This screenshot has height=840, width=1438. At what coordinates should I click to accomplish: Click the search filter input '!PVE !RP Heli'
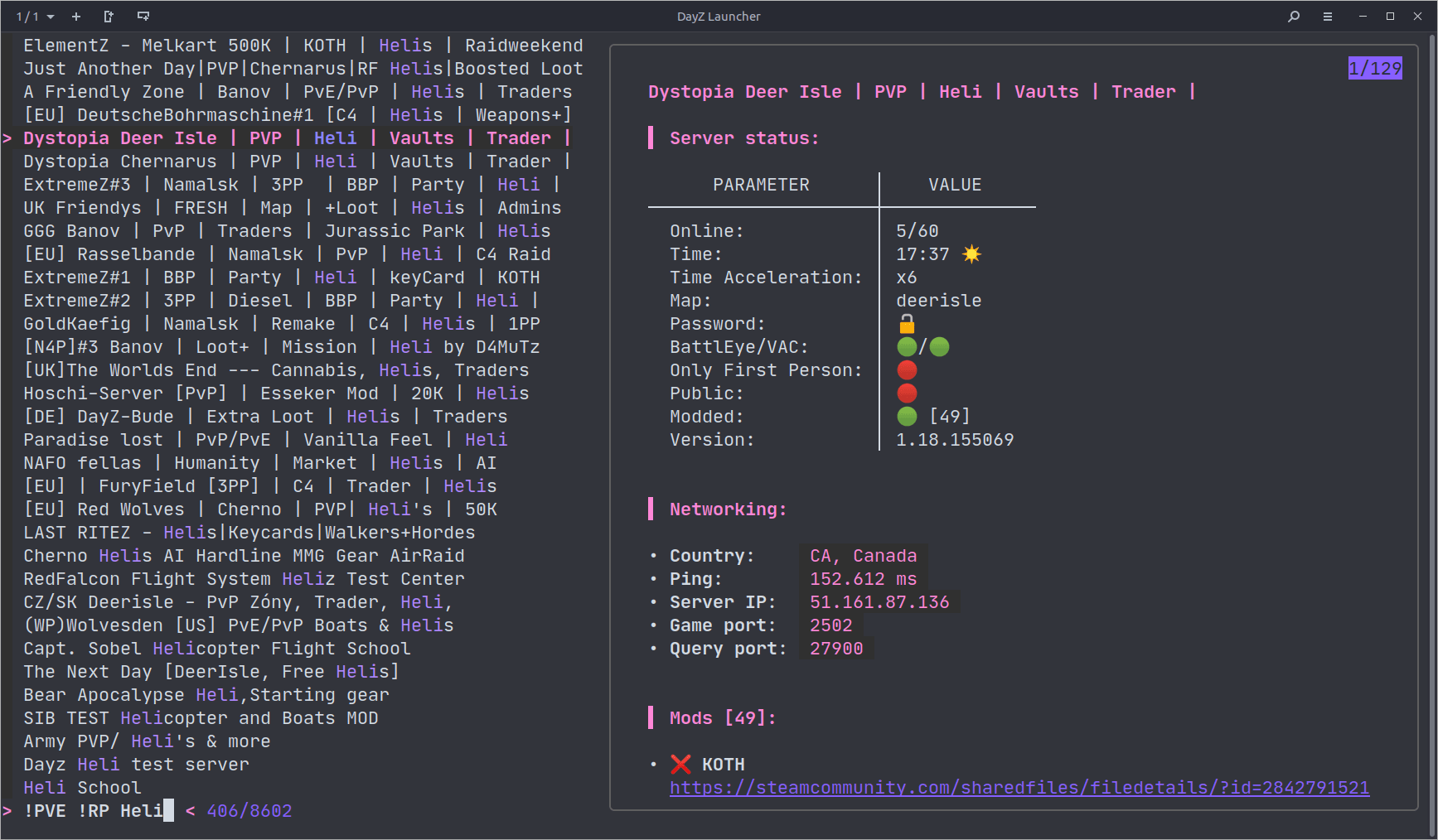[x=93, y=811]
